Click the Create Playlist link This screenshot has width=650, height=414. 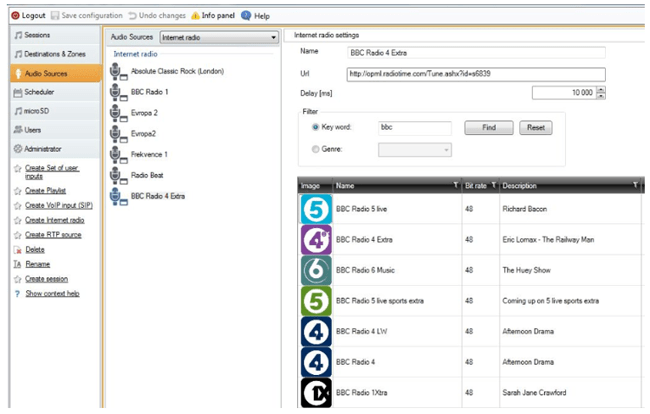click(x=46, y=191)
